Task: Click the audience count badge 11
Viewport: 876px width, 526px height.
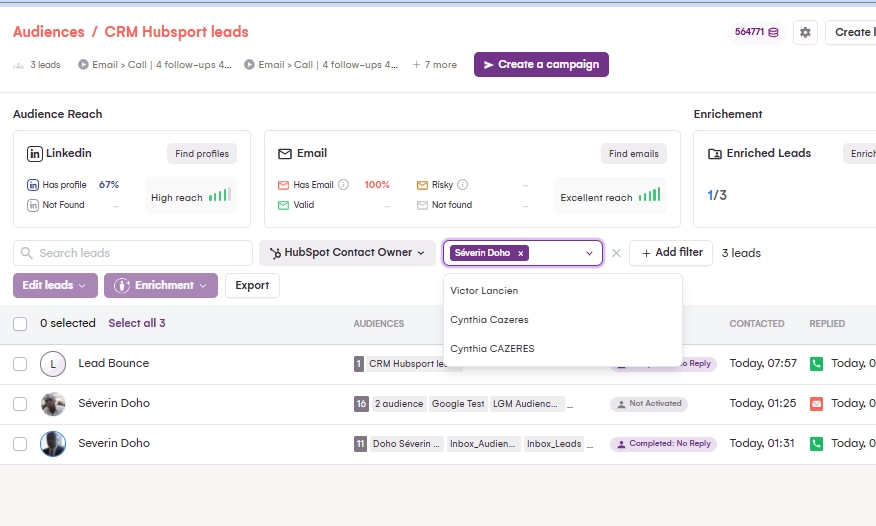Action: click(360, 444)
